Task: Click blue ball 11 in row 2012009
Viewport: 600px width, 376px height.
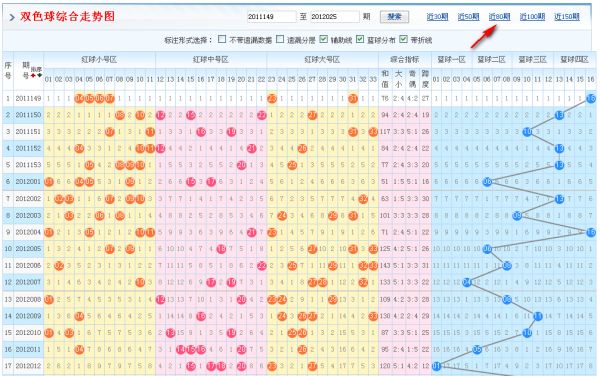Action: [538, 316]
